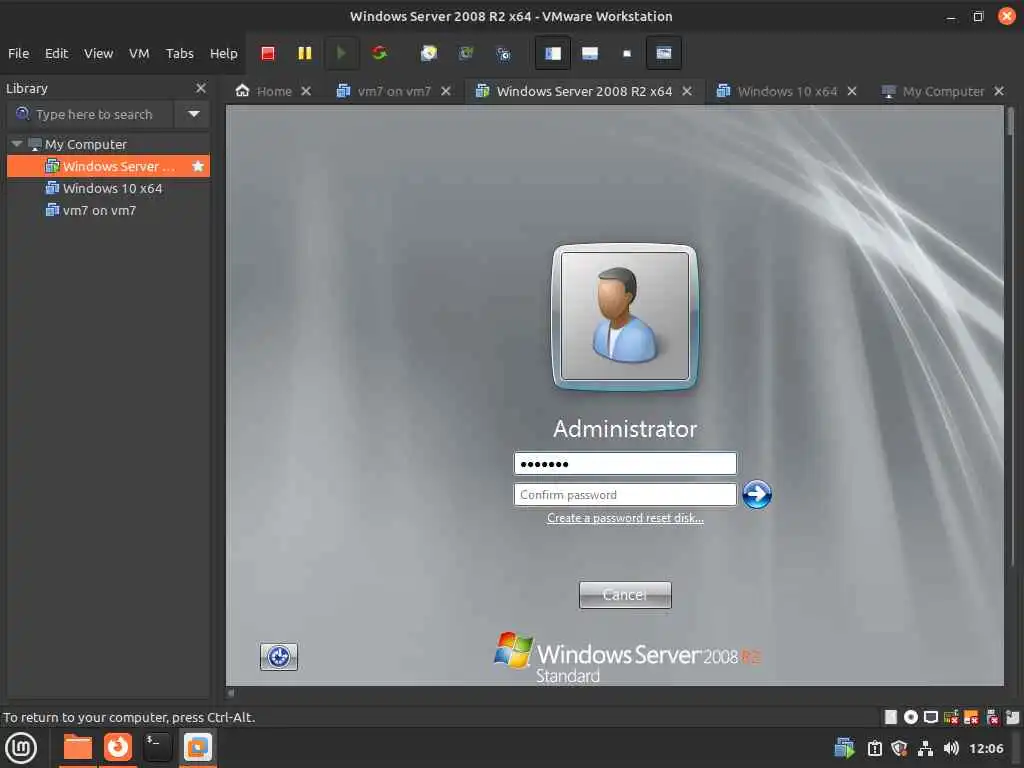Open the VM menu
Screen dimensions: 1024x768
138,54
